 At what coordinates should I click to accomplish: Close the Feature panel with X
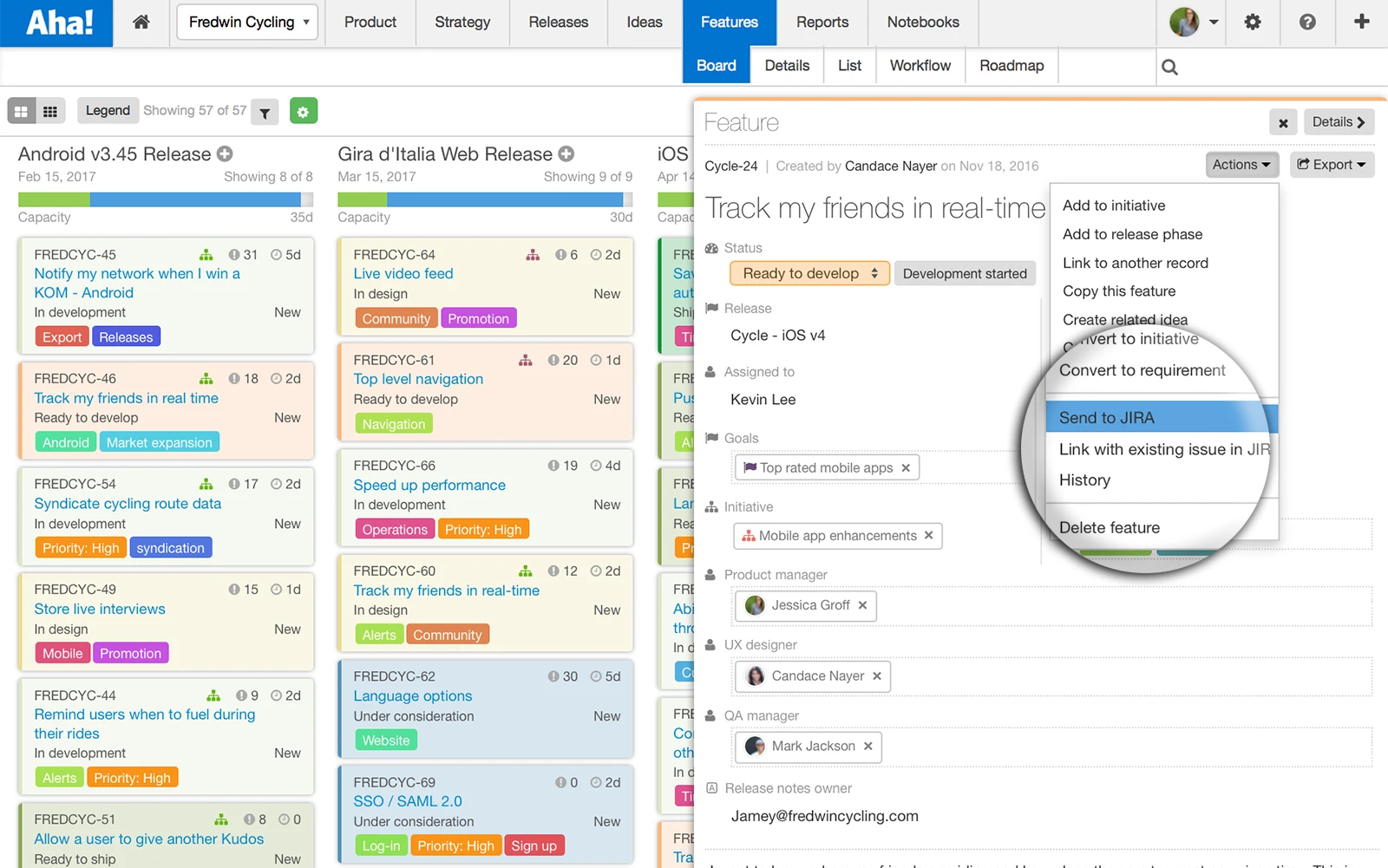click(1283, 123)
